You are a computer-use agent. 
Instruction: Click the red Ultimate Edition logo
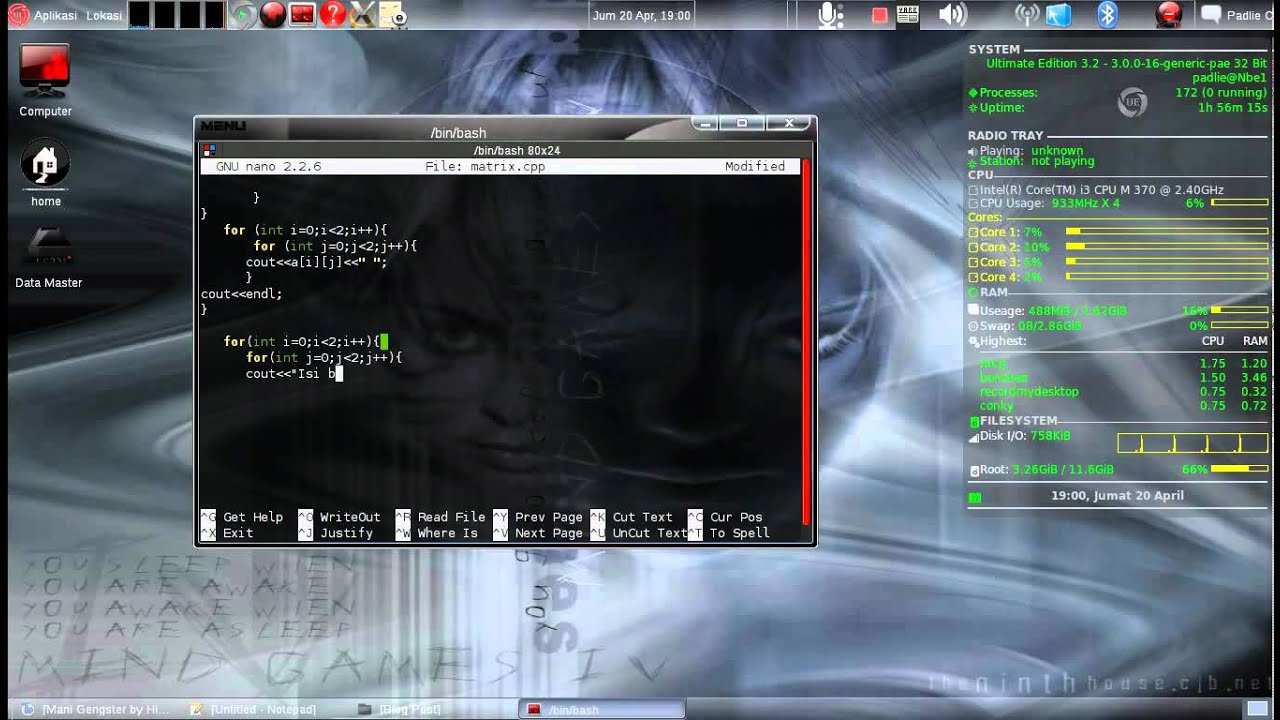18,15
